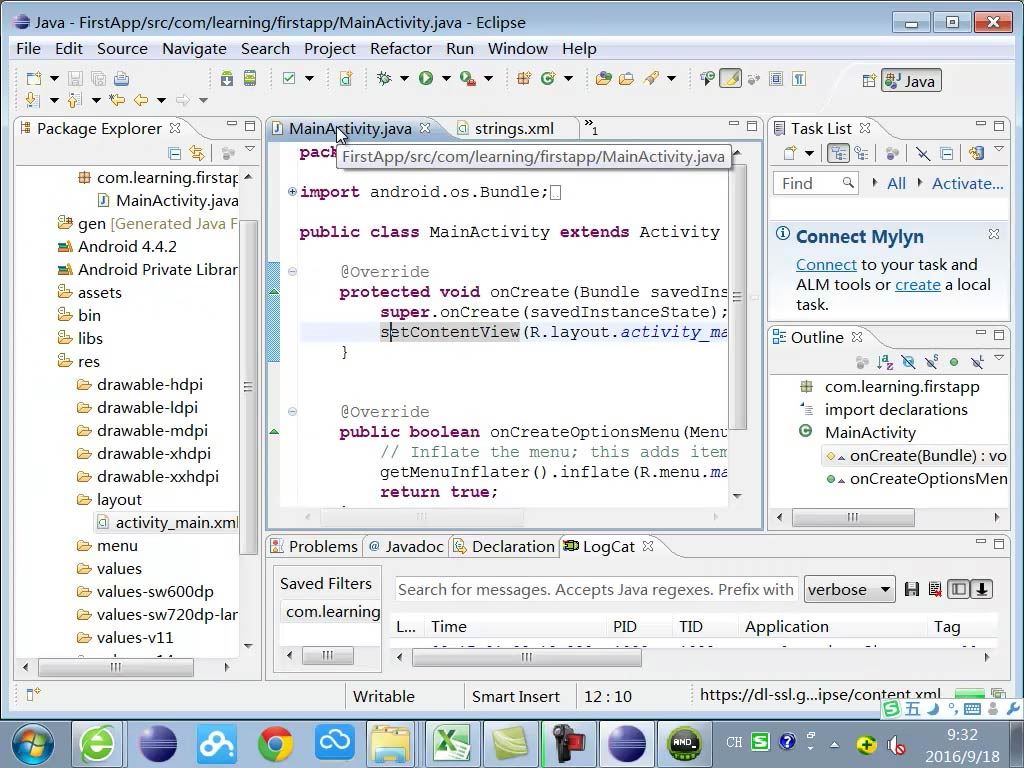Show hidden editor tabs list chevron

tap(590, 126)
